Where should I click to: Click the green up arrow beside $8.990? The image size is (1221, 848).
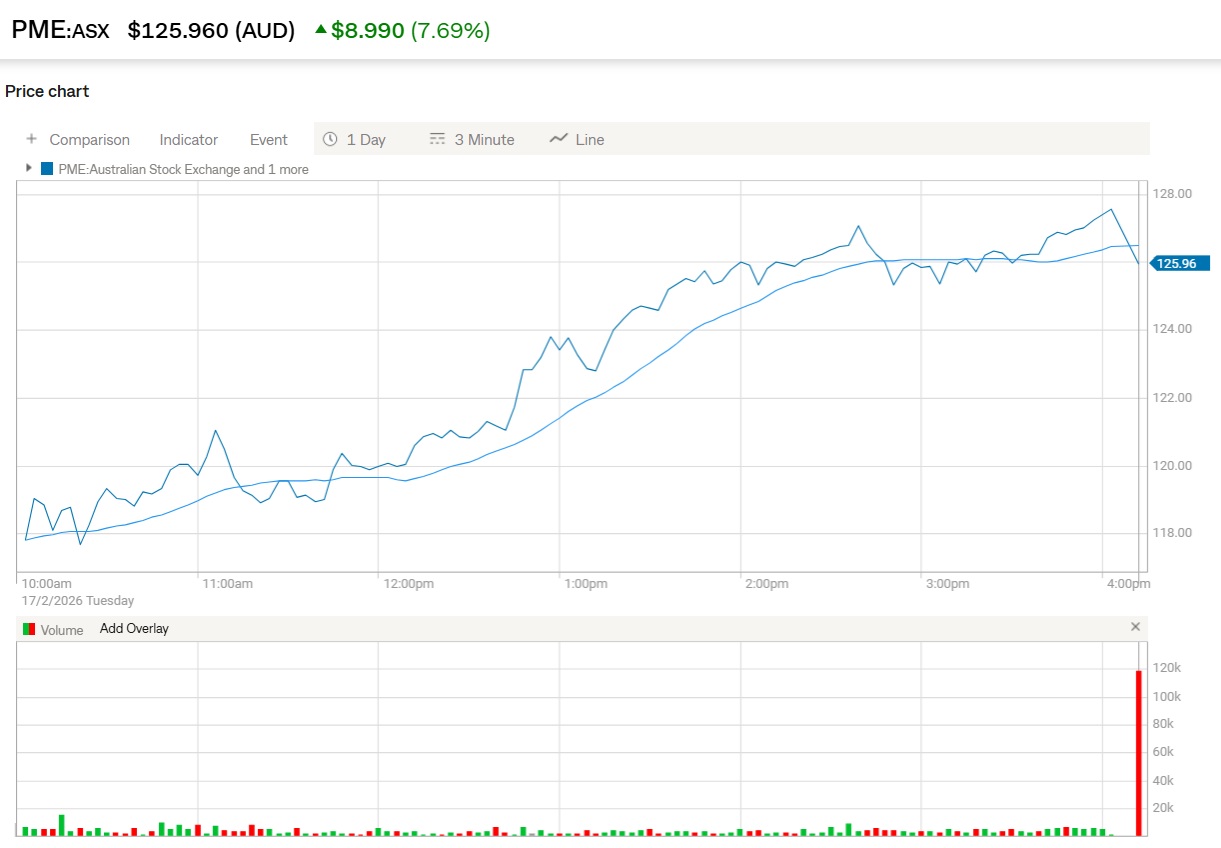(x=321, y=30)
